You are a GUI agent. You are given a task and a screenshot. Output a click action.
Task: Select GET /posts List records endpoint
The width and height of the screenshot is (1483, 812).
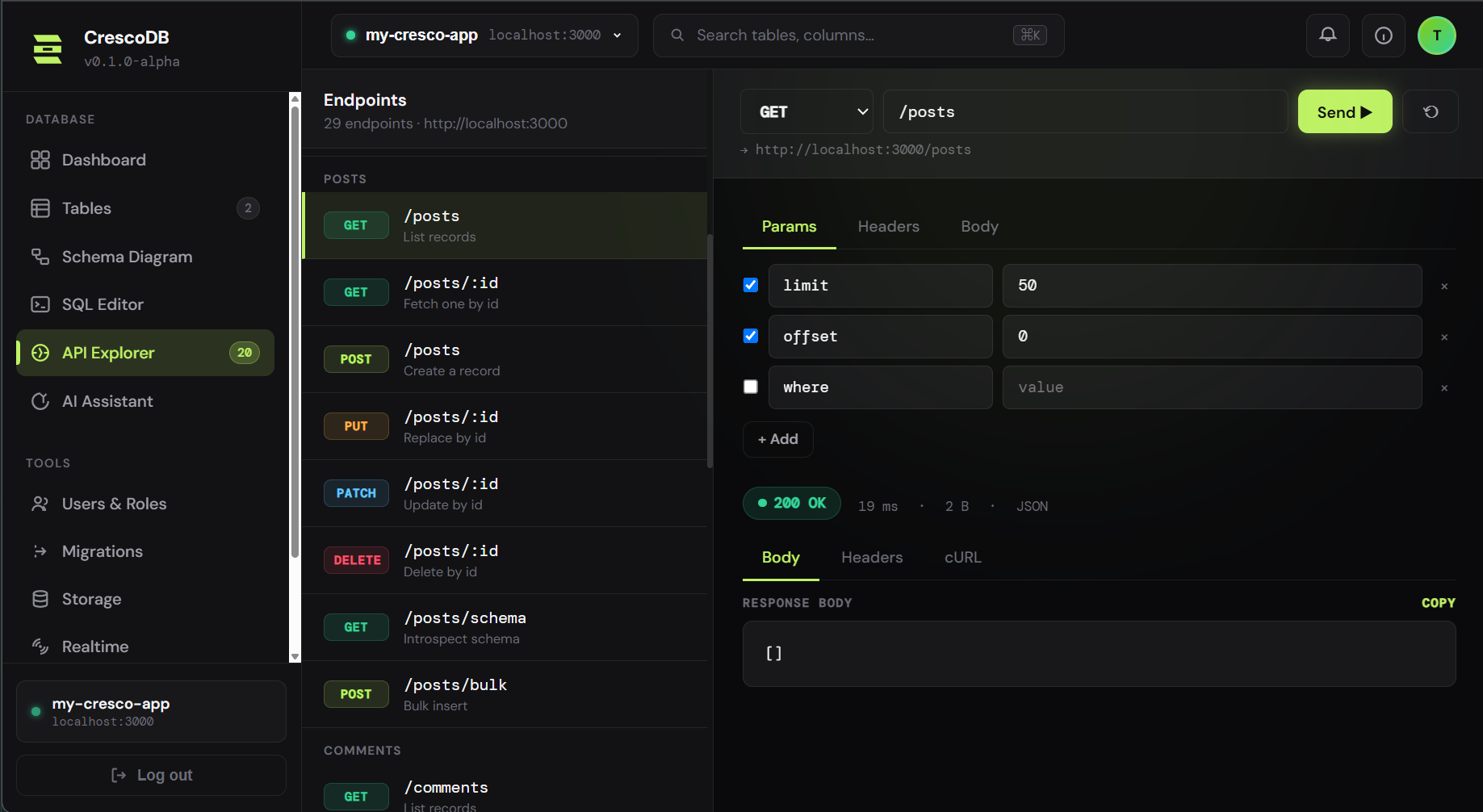pos(505,225)
